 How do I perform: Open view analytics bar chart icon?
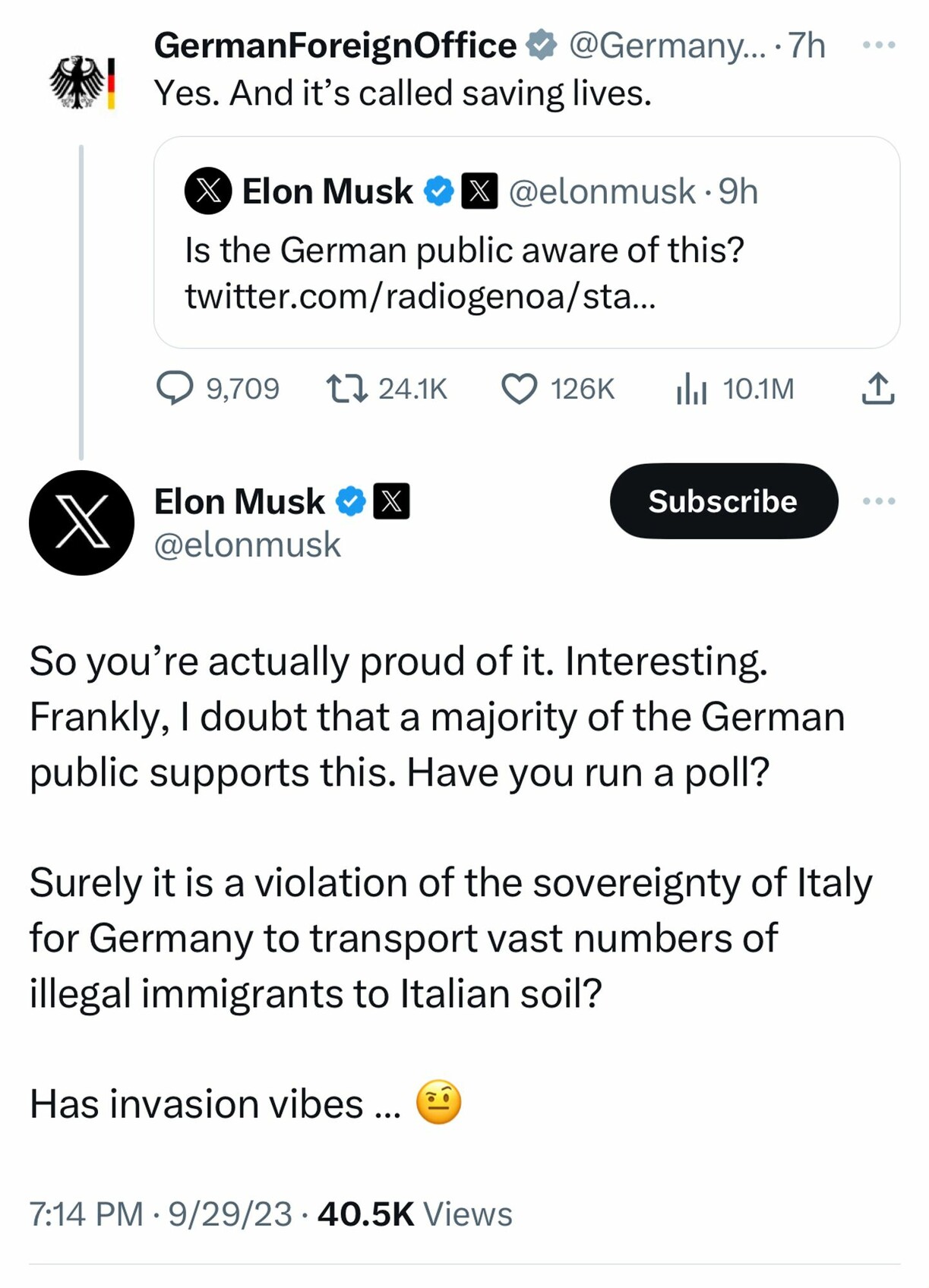pos(691,389)
